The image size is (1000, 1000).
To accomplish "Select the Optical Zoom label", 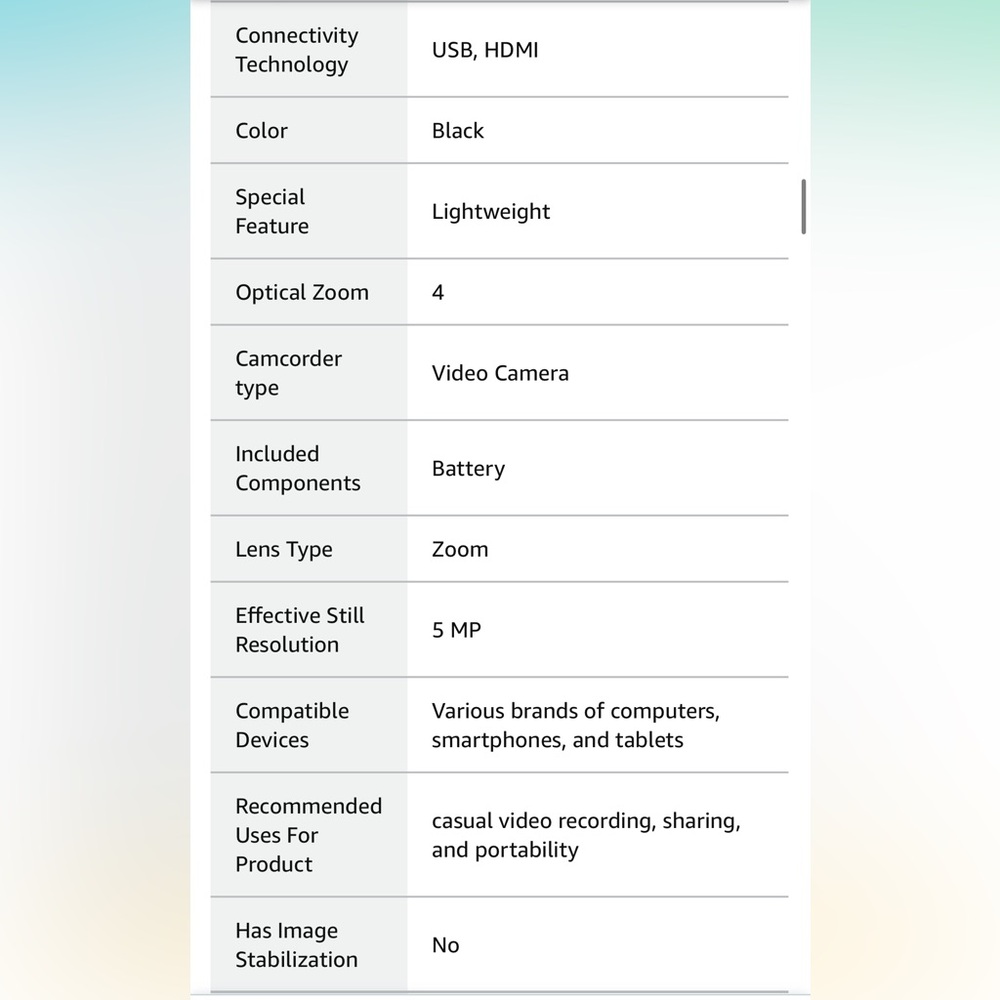I will (302, 293).
